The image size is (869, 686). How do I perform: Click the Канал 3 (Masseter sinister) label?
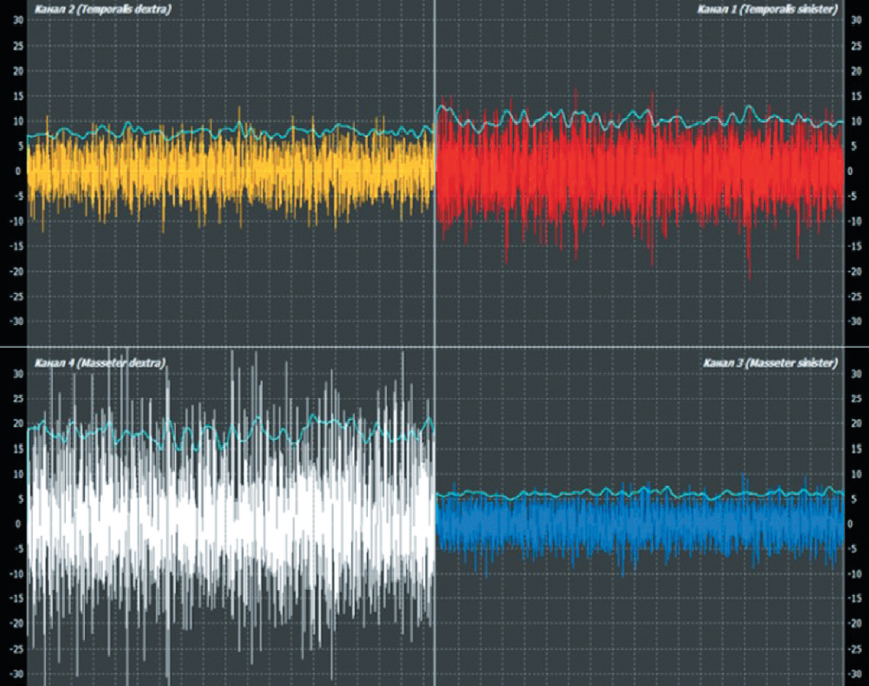click(x=772, y=362)
